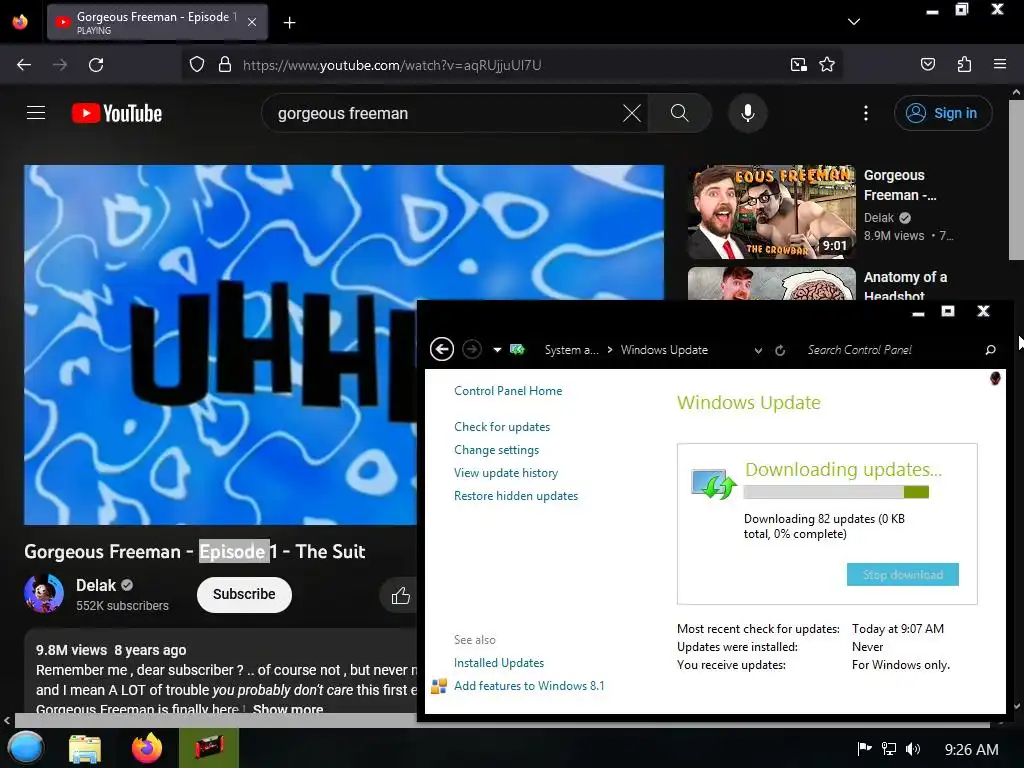Refresh the Windows Update window
Viewport: 1024px width, 768px height.
[x=780, y=351]
